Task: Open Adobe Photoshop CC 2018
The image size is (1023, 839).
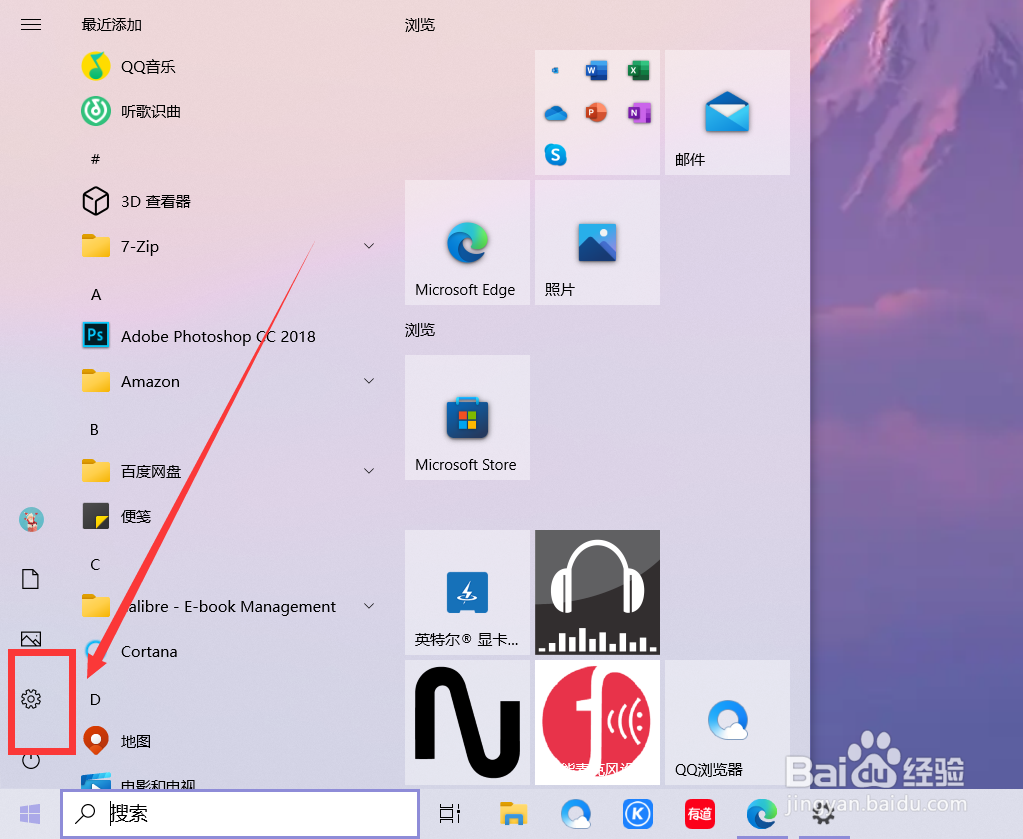Action: click(x=228, y=336)
